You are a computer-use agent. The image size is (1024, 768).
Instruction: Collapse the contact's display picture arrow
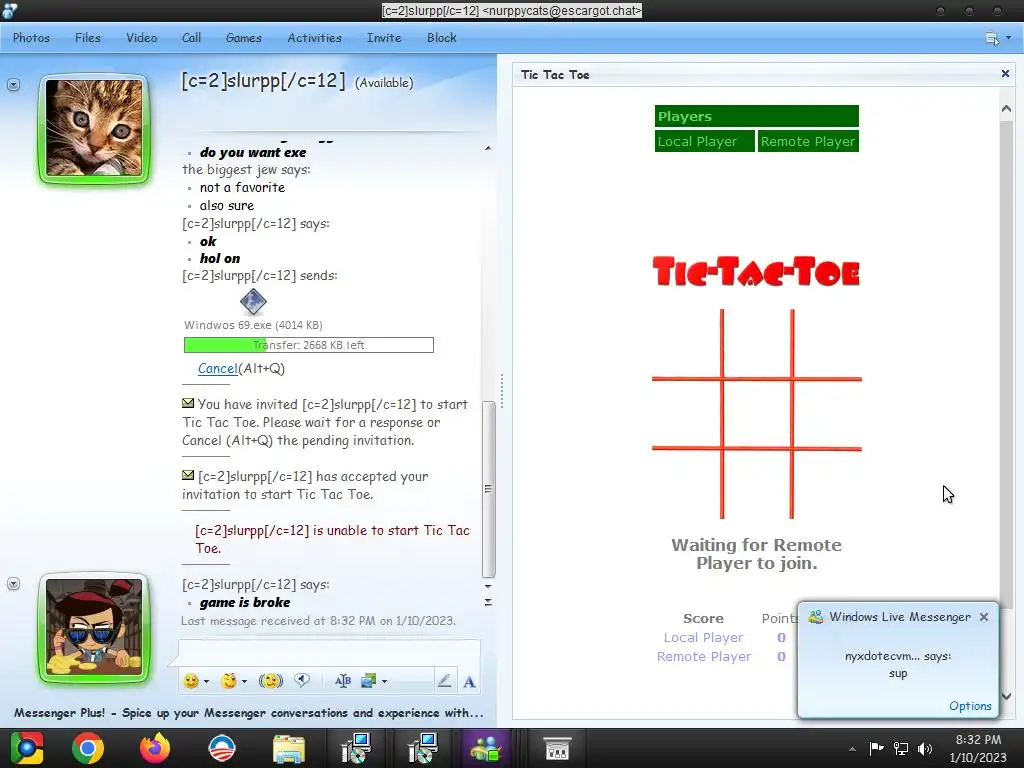(13, 85)
